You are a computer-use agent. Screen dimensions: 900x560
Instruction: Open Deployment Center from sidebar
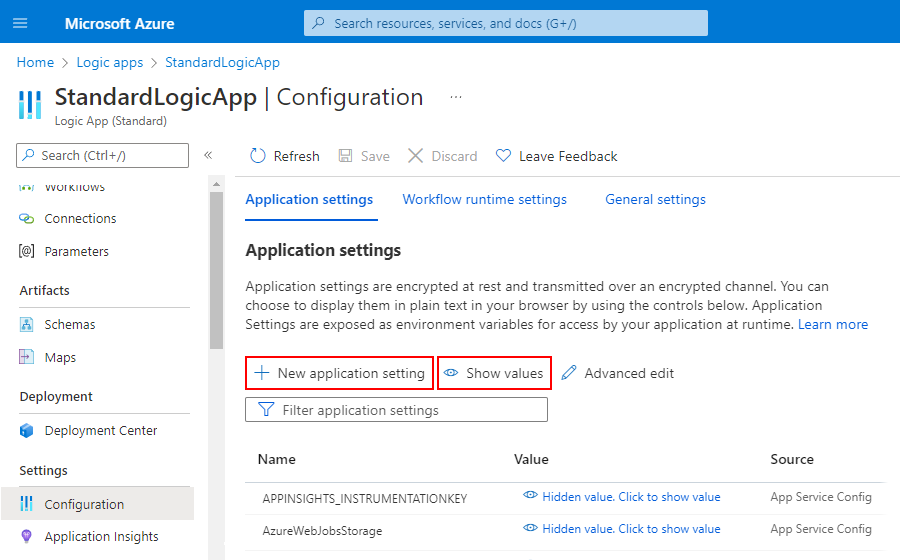click(x=100, y=431)
